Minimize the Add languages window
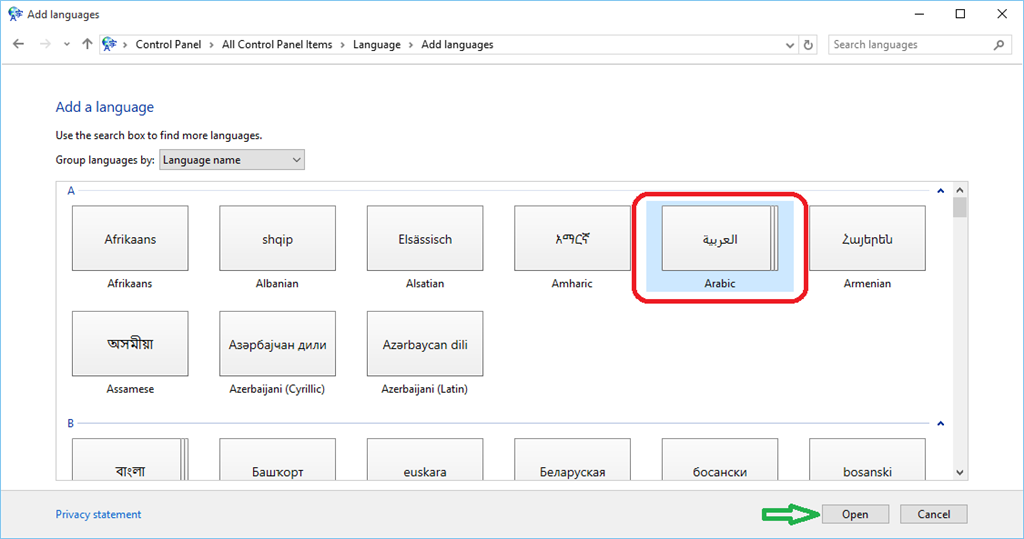This screenshot has height=539, width=1024. tap(920, 14)
